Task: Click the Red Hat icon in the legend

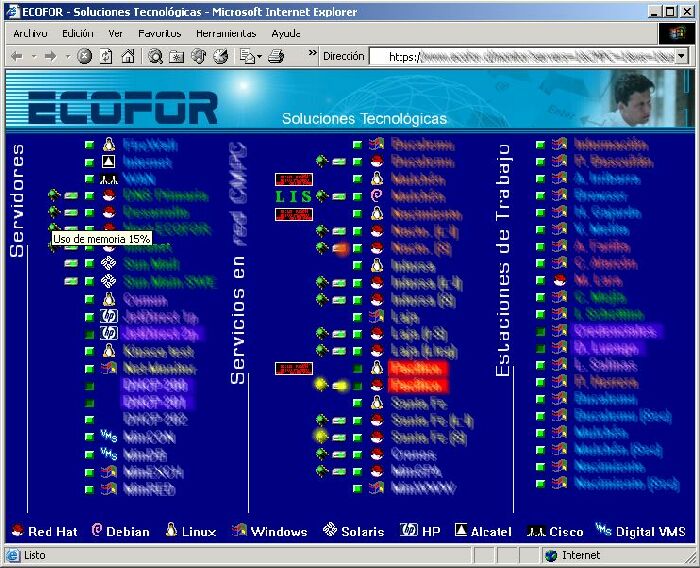Action: point(17,531)
